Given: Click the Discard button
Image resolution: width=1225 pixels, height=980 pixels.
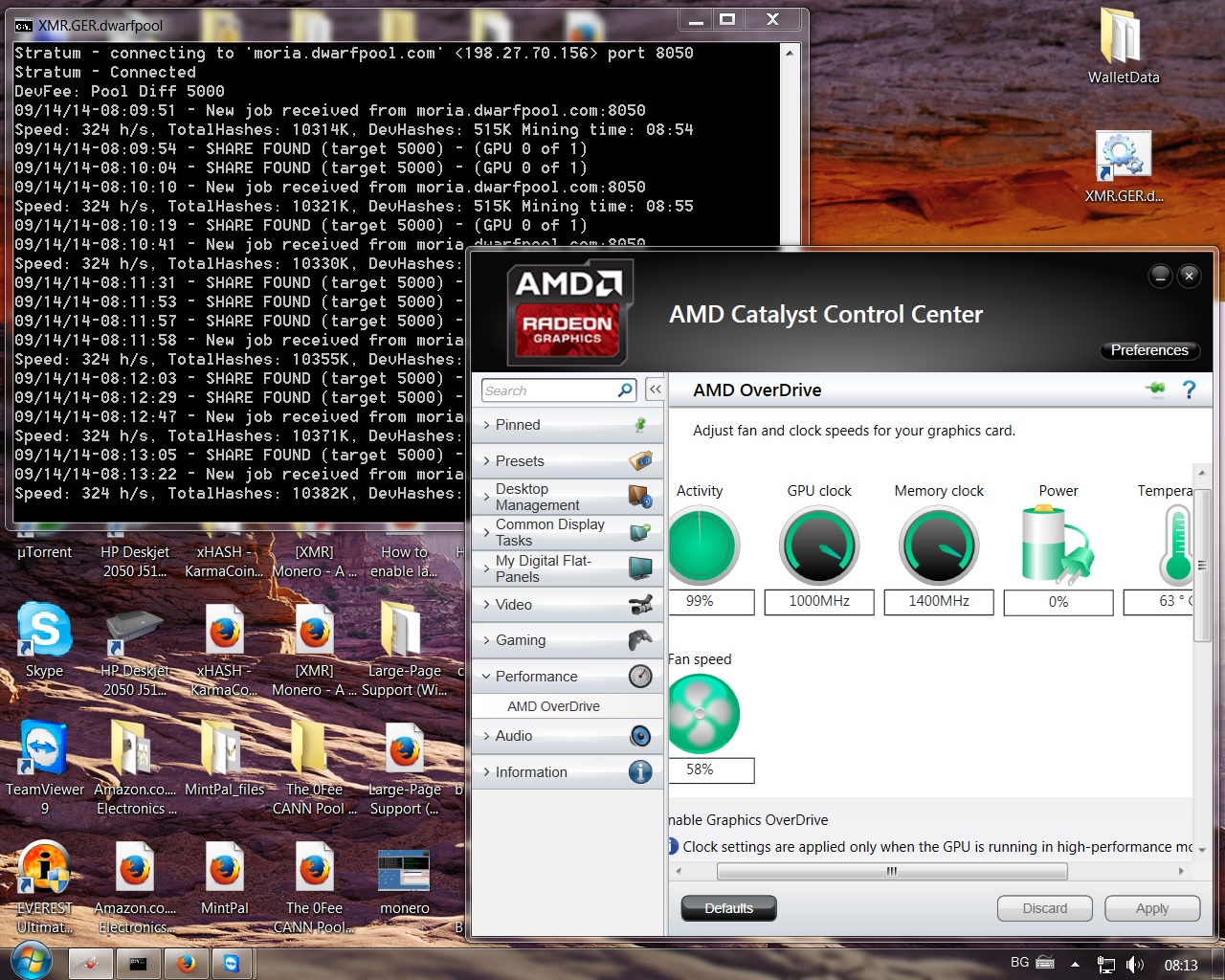Looking at the screenshot, I should point(1045,908).
